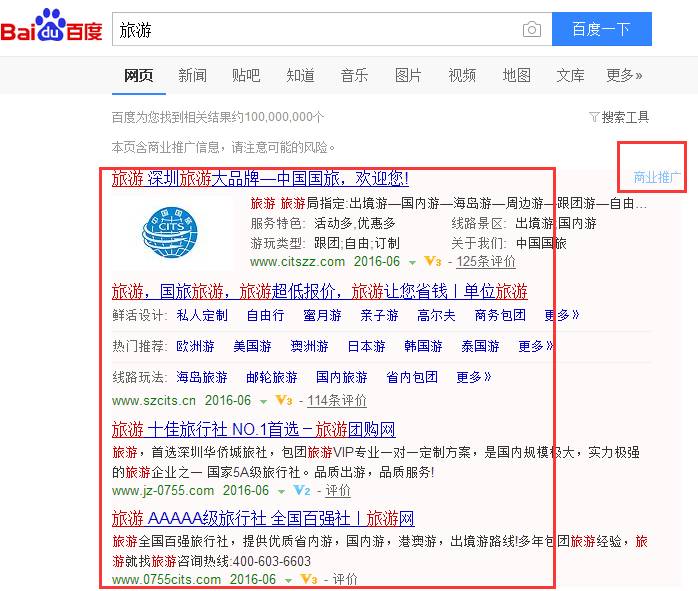Open the 自由行 sublink
Viewport: 698px width, 591px height.
[266, 316]
